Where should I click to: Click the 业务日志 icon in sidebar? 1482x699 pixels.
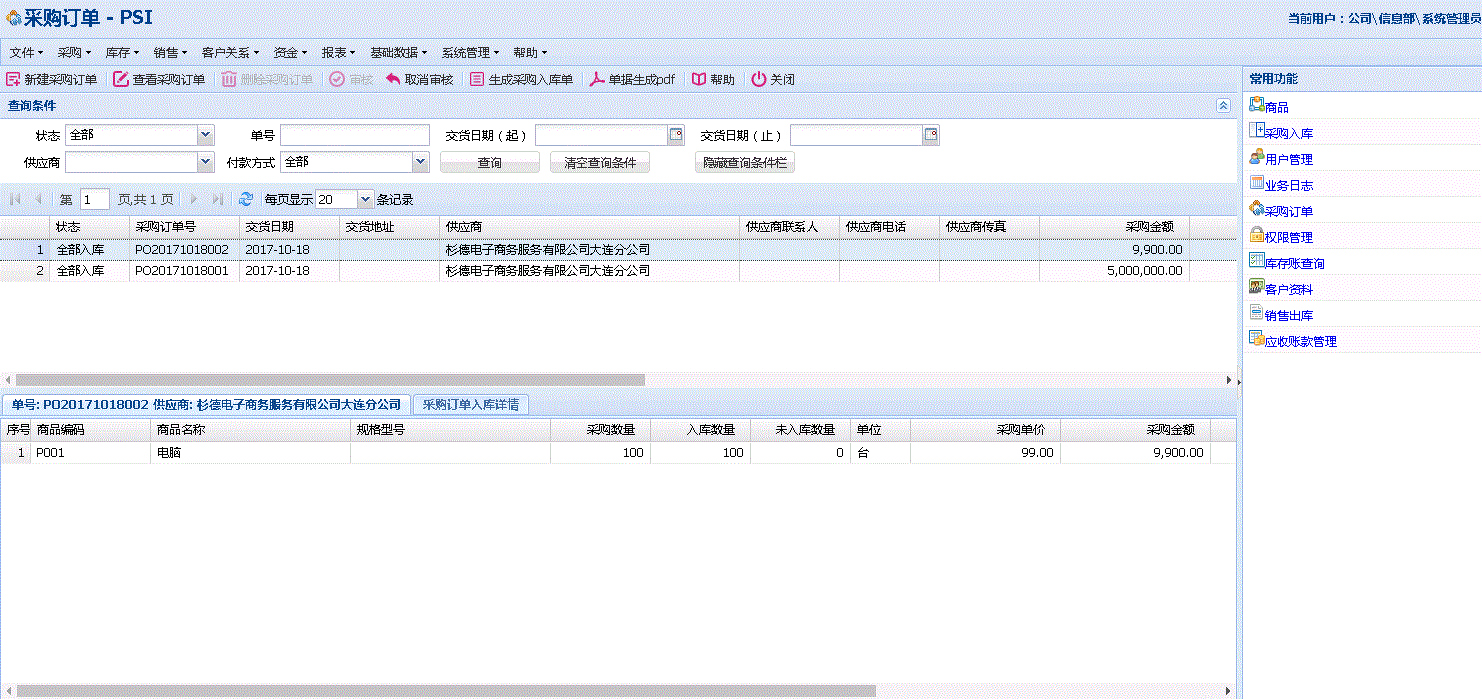(1257, 182)
